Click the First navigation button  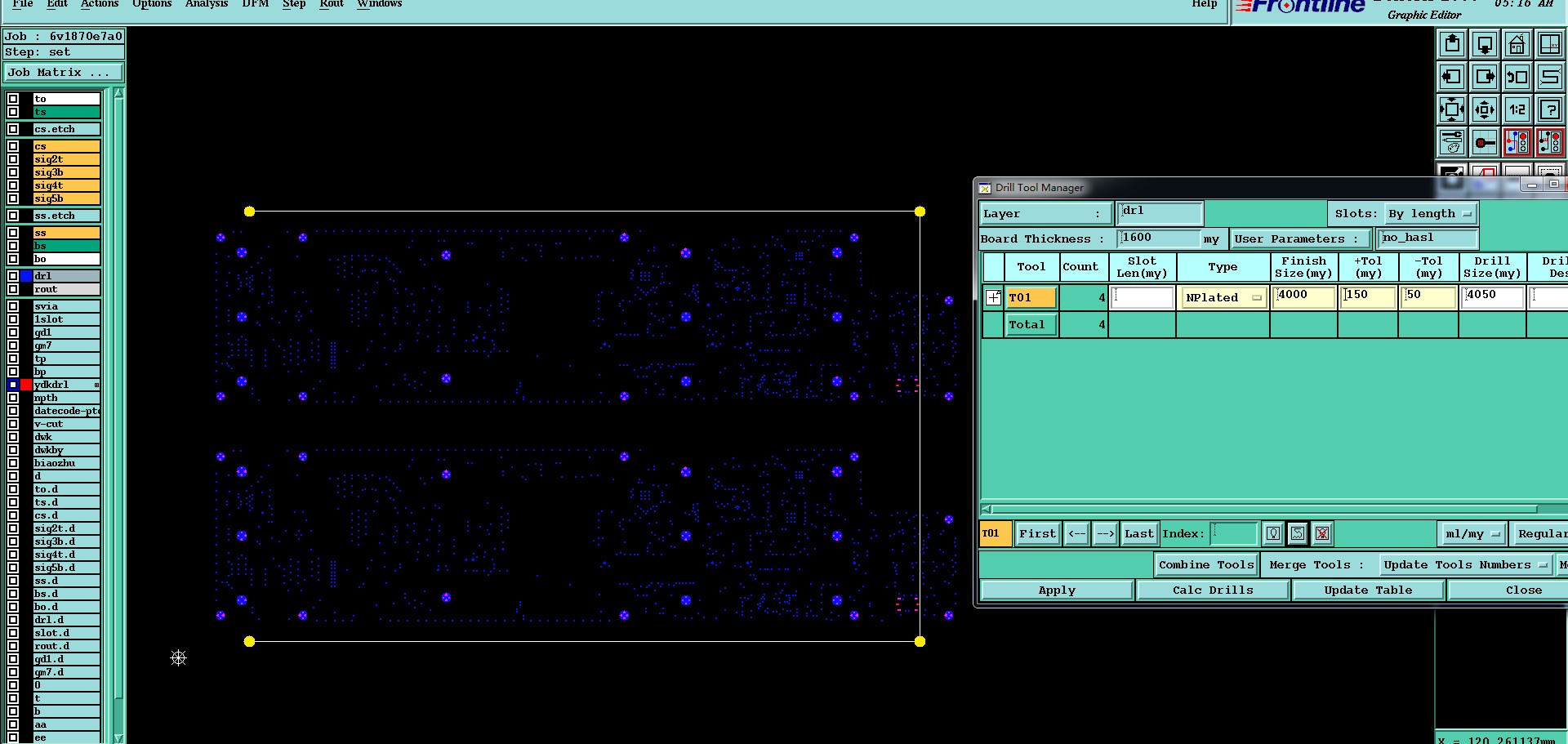point(1037,533)
